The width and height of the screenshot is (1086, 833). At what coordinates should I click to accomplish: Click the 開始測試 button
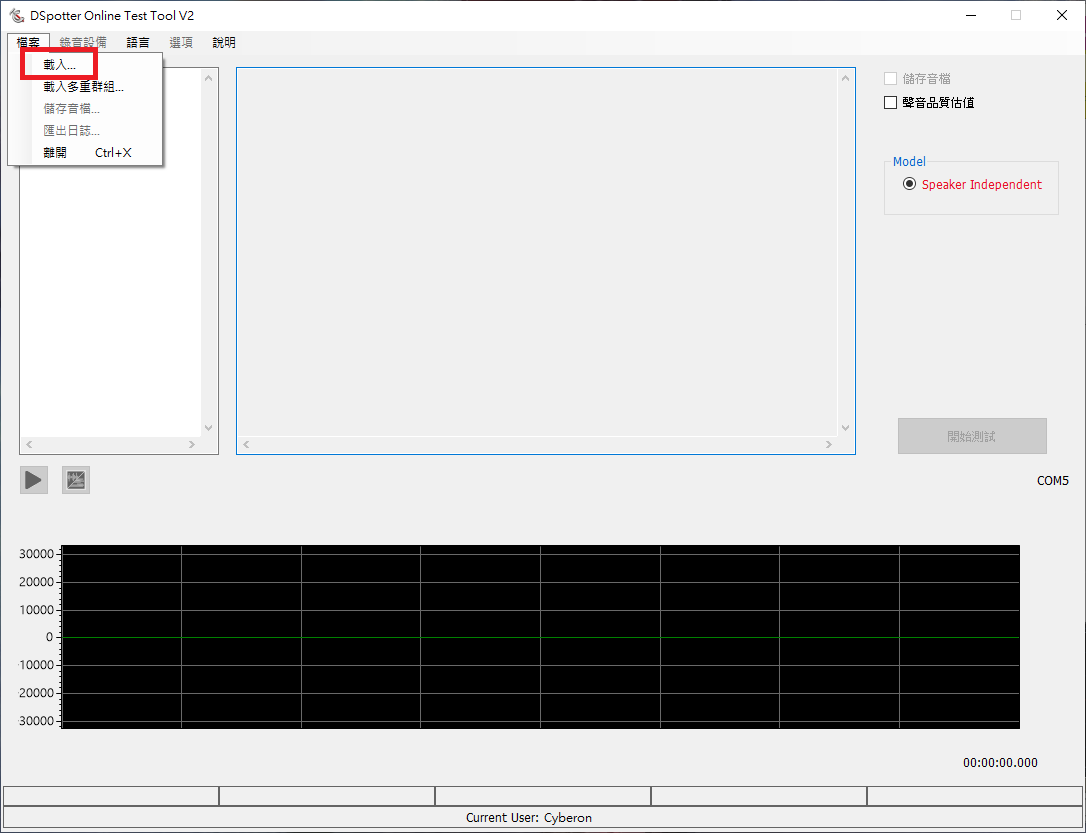971,436
